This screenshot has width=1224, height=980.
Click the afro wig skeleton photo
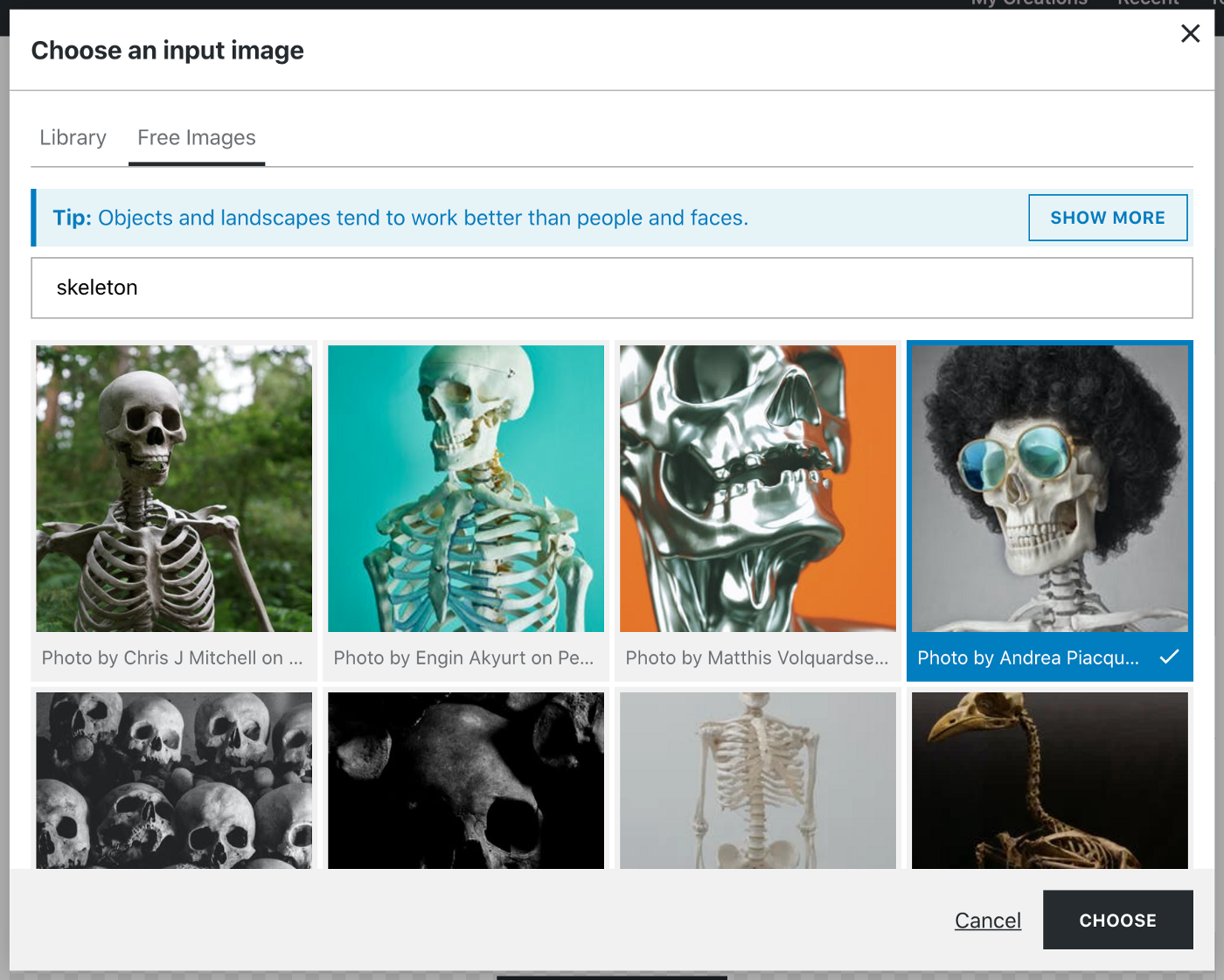point(1050,489)
